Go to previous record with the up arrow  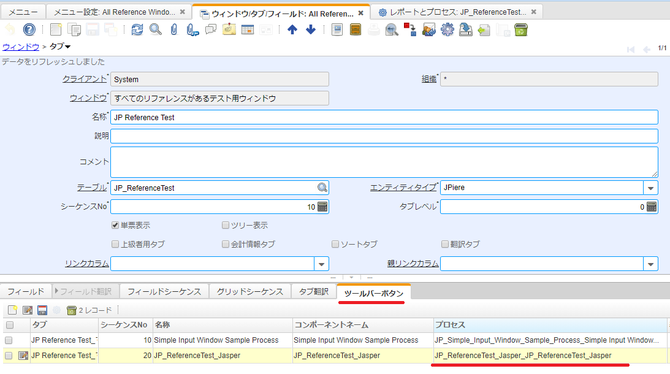292,29
